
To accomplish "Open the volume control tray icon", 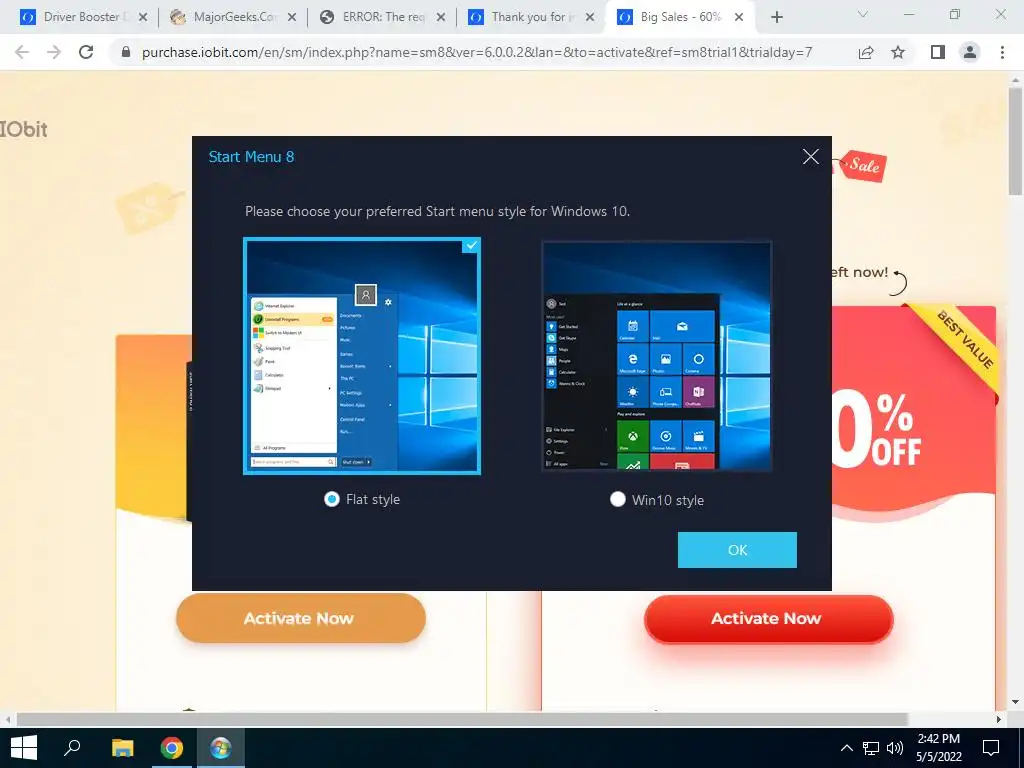I will coord(895,748).
